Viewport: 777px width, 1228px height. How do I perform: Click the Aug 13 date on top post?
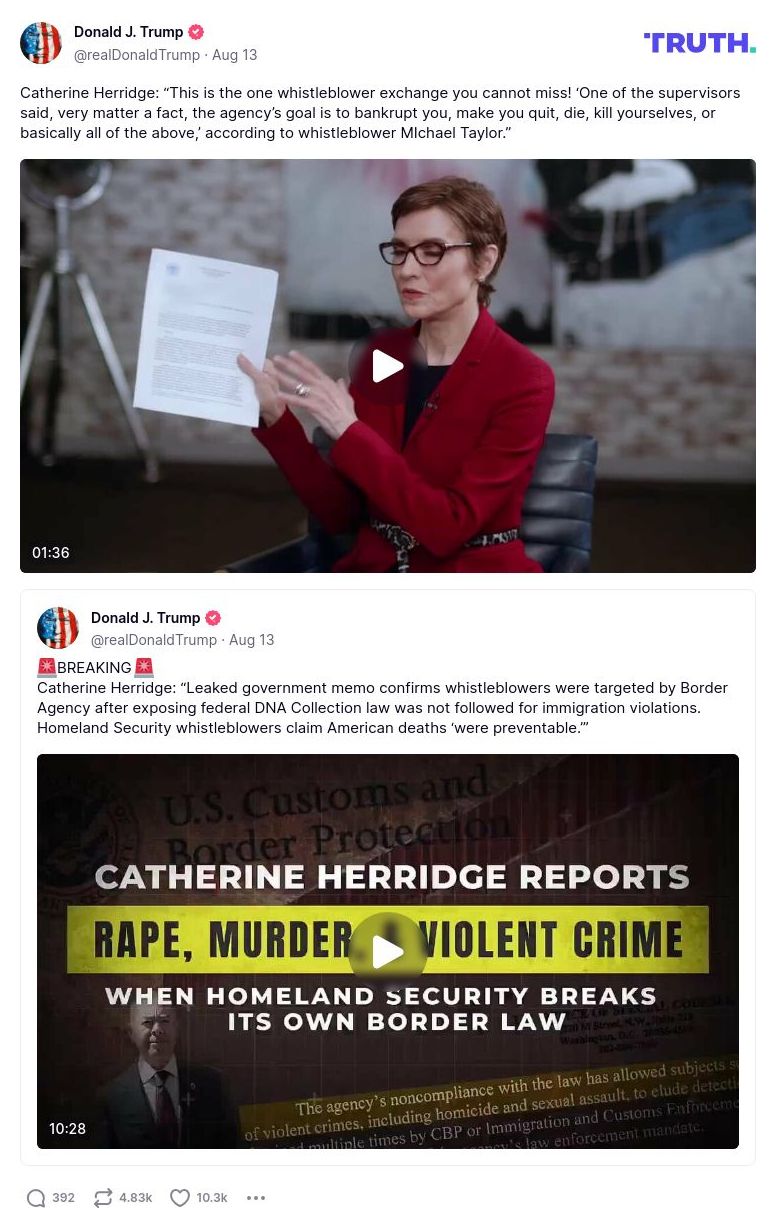click(x=234, y=55)
